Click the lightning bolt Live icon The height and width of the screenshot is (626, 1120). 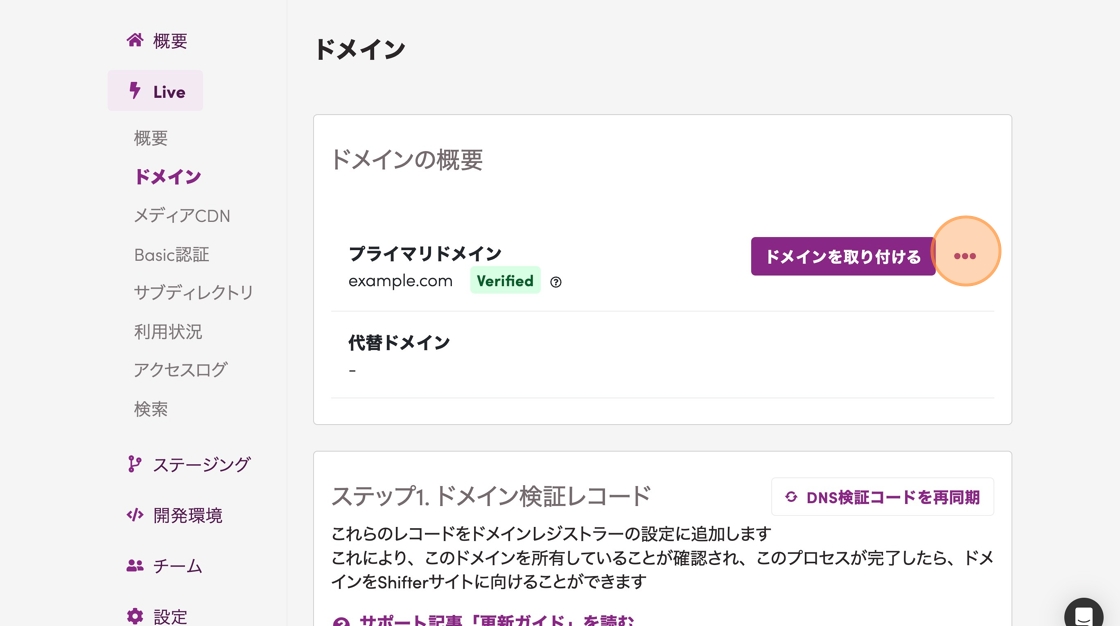pos(135,91)
